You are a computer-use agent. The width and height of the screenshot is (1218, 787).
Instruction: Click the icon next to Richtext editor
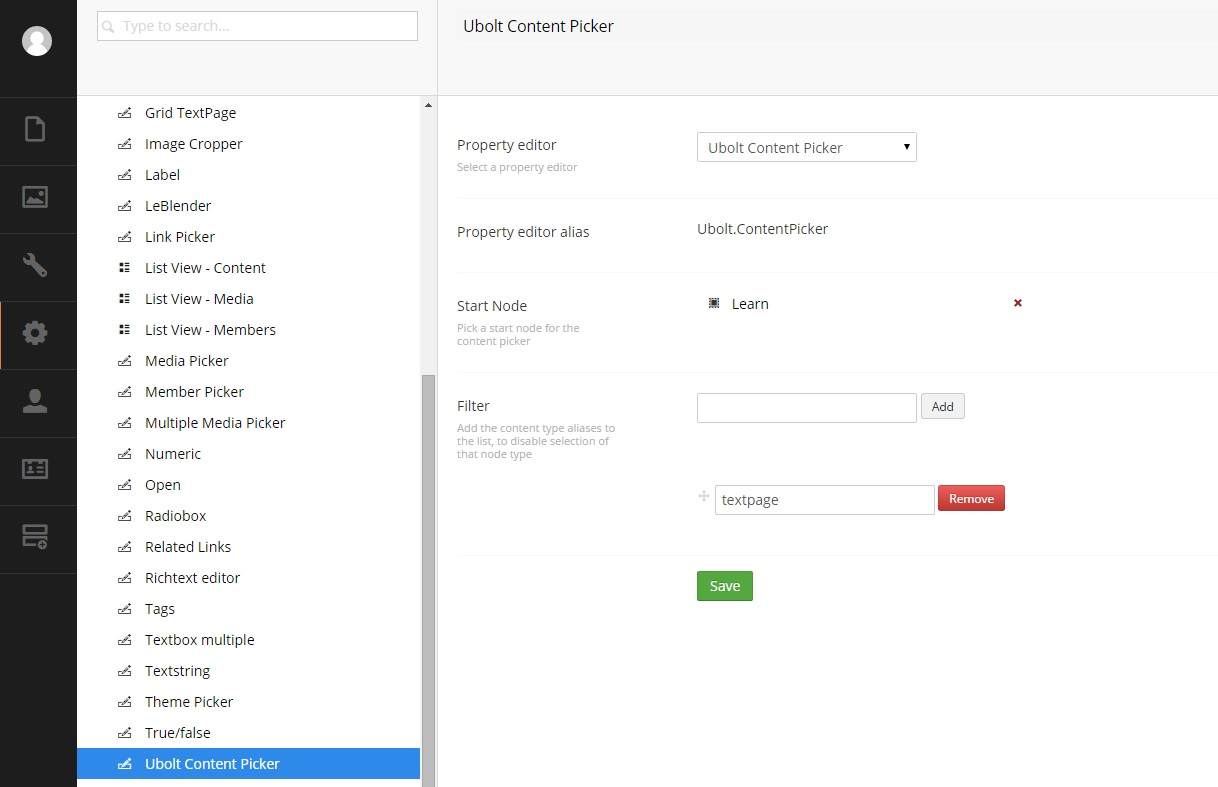tap(125, 578)
